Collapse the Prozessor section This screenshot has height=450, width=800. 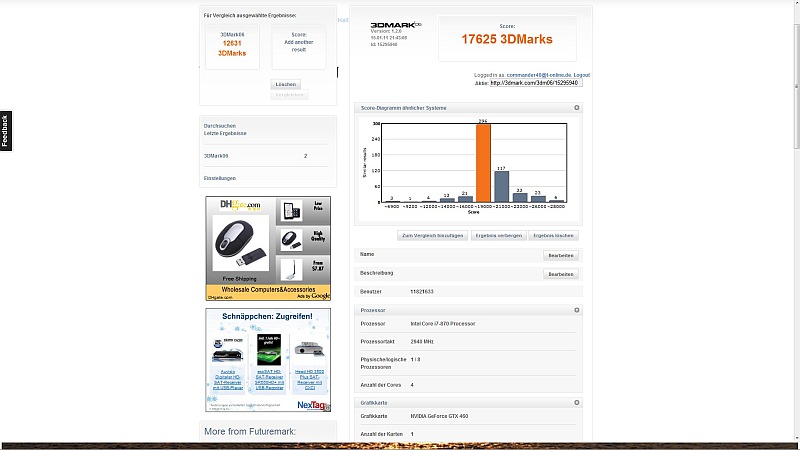(x=577, y=310)
